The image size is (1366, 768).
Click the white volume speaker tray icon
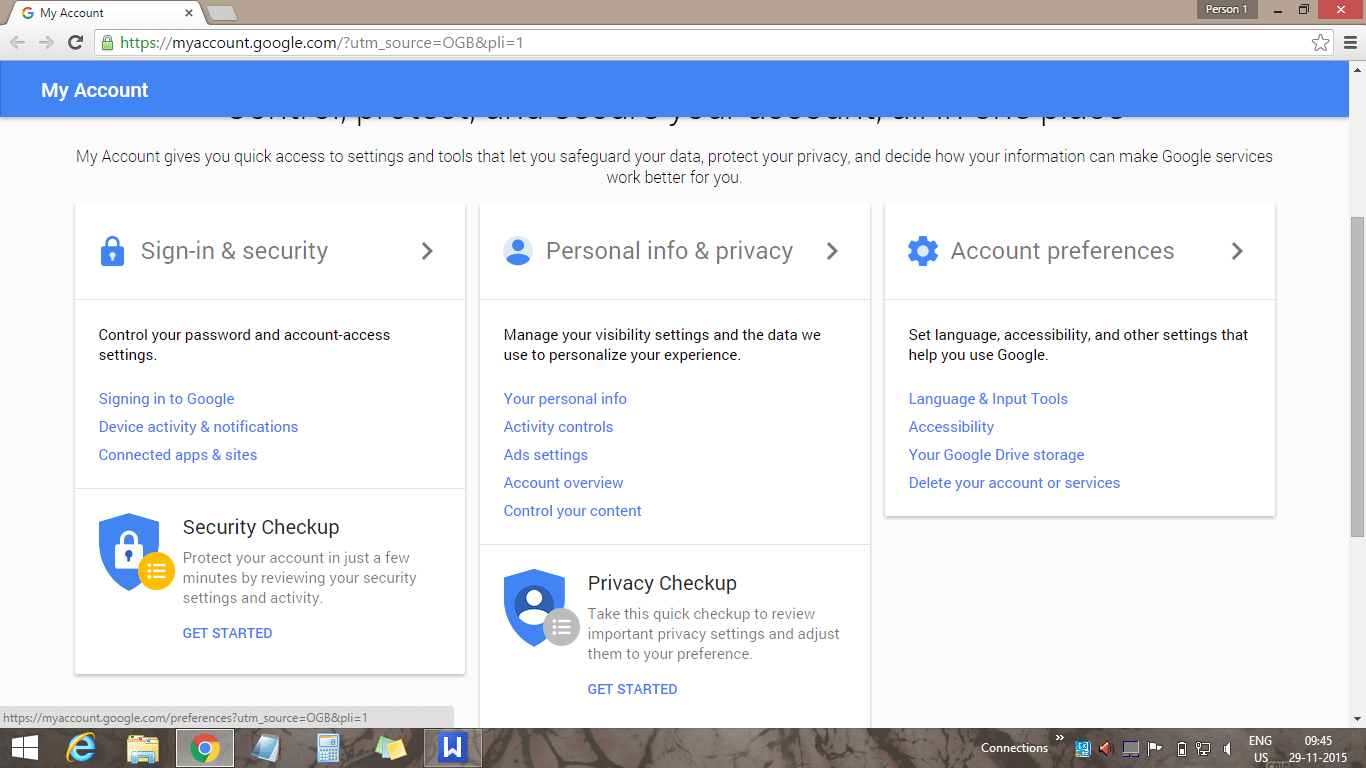coord(1227,748)
